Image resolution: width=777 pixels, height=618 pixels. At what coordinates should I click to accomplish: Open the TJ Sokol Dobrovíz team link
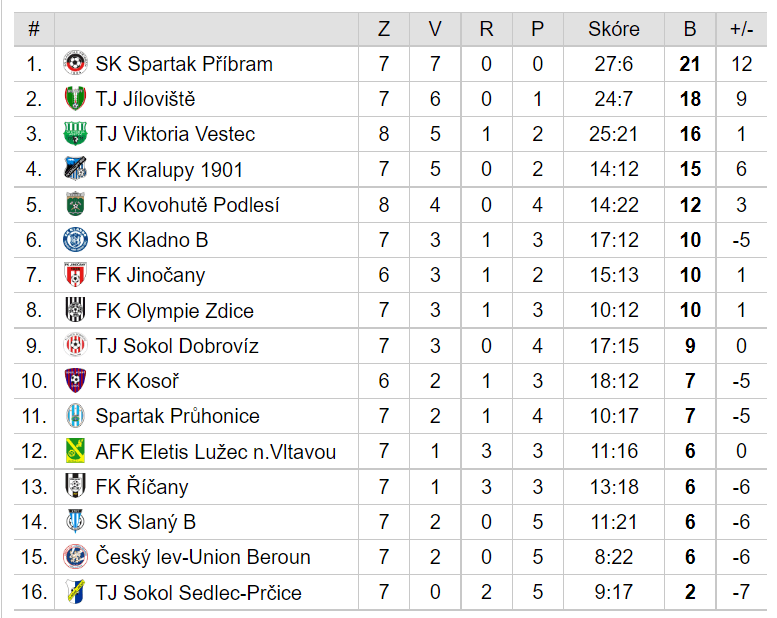tap(177, 346)
